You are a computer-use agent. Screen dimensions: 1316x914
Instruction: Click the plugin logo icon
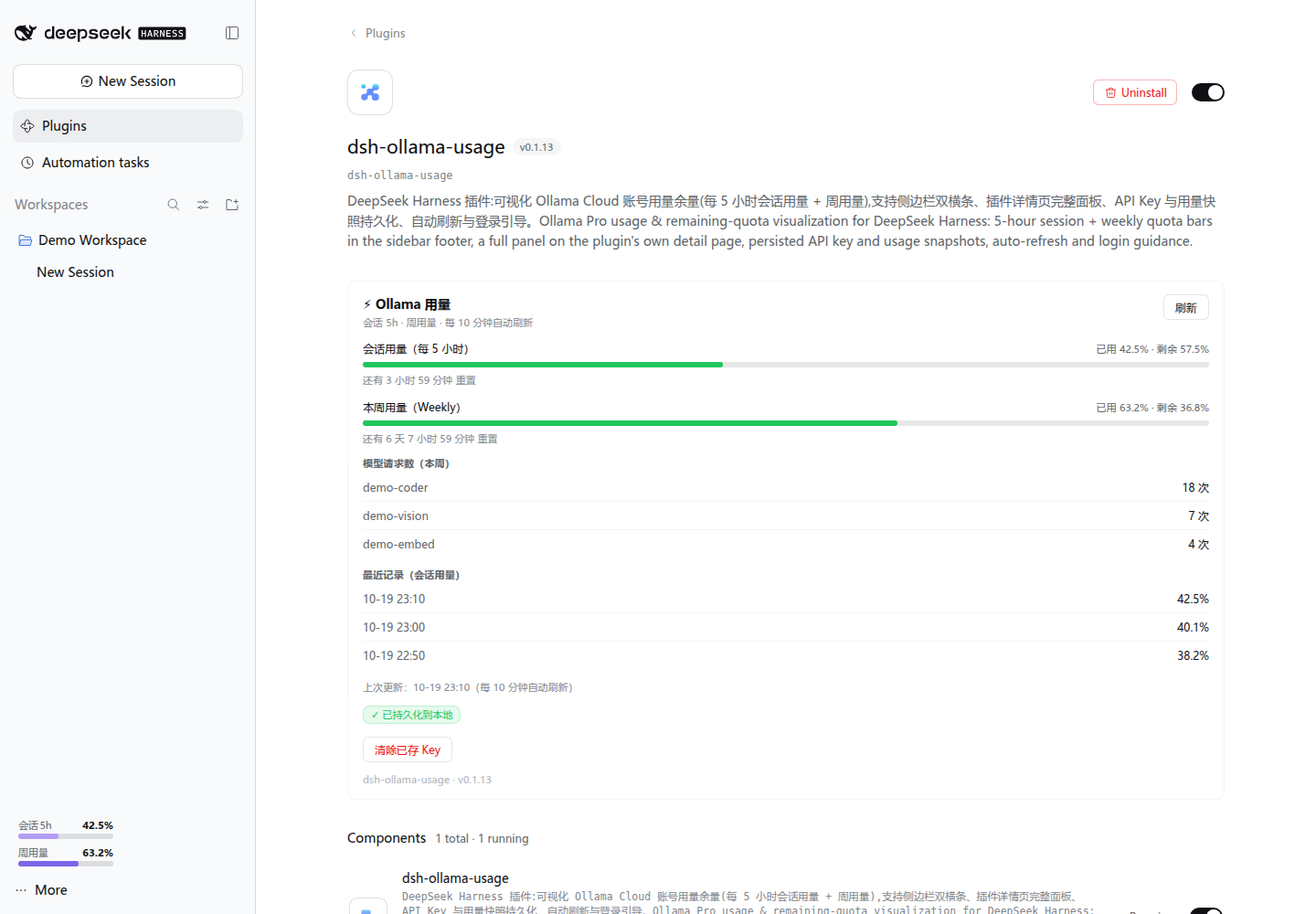pyautogui.click(x=370, y=92)
